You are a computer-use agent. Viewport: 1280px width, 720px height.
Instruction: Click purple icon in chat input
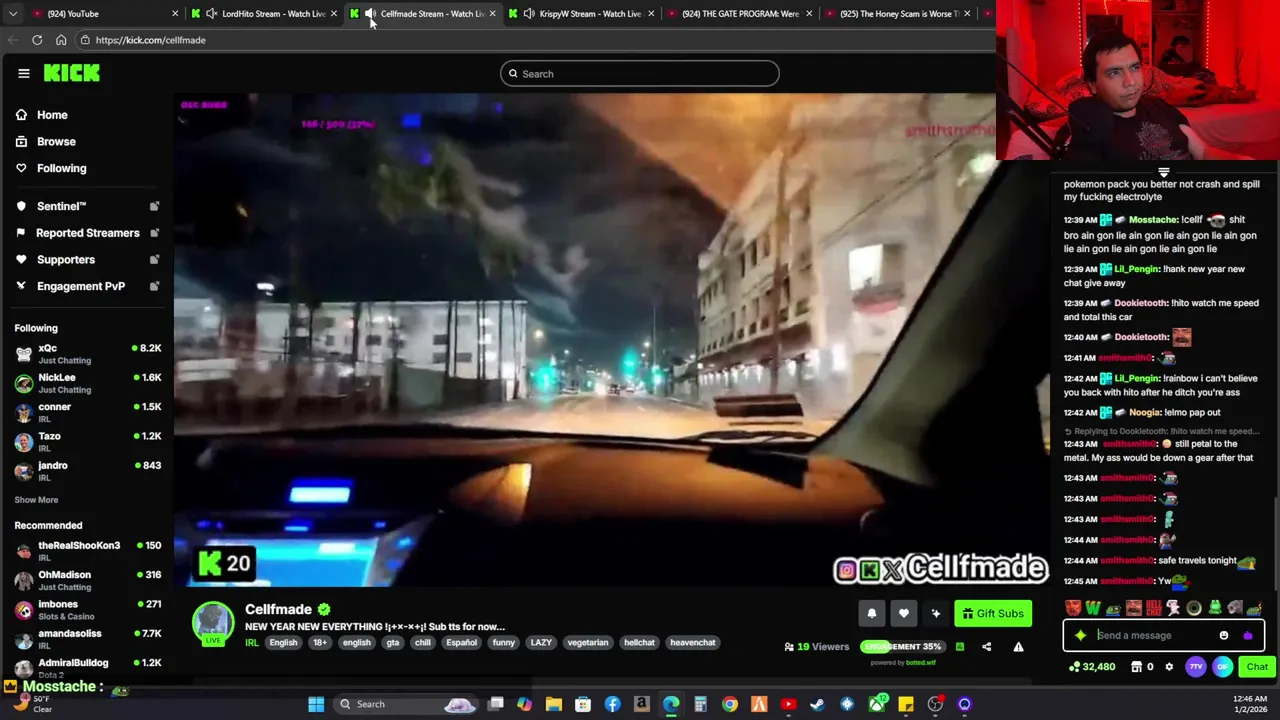point(1248,636)
